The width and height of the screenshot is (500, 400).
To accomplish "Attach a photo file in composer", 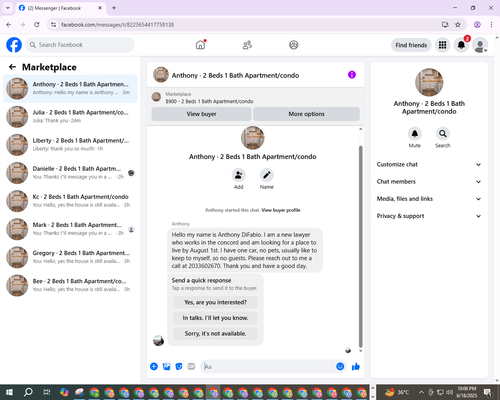I will coord(166,367).
